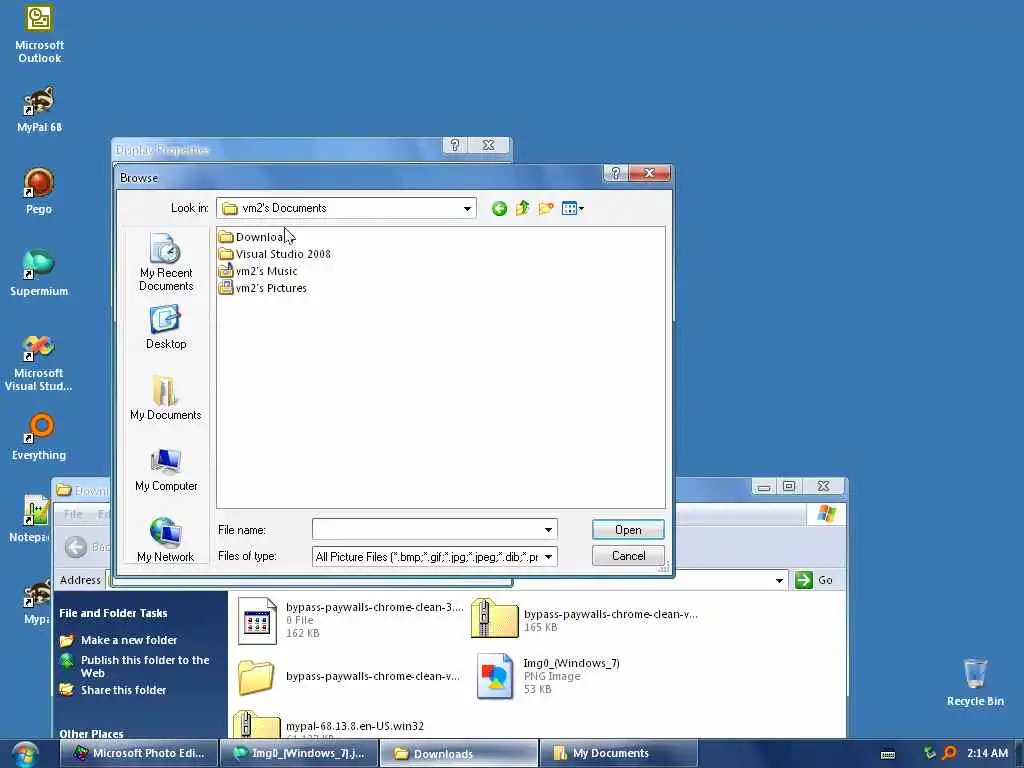Expand the File name dropdown arrow
This screenshot has height=768, width=1024.
click(x=549, y=530)
